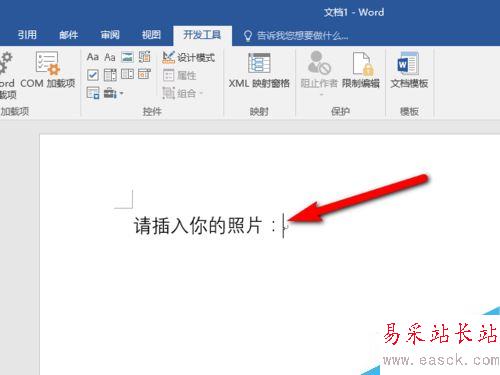Switch to 邮件 tab
Image resolution: width=500 pixels, height=375 pixels.
[69, 35]
